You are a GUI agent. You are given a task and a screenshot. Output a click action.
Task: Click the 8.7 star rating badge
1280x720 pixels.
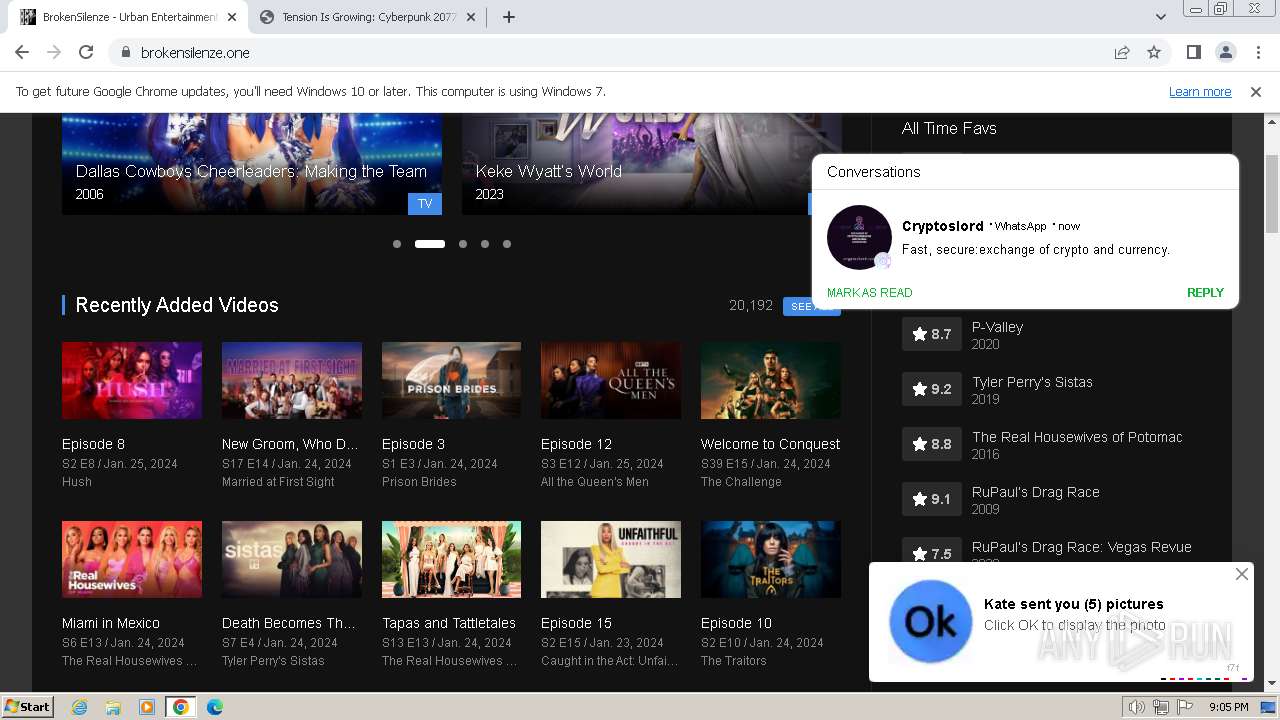click(x=932, y=334)
